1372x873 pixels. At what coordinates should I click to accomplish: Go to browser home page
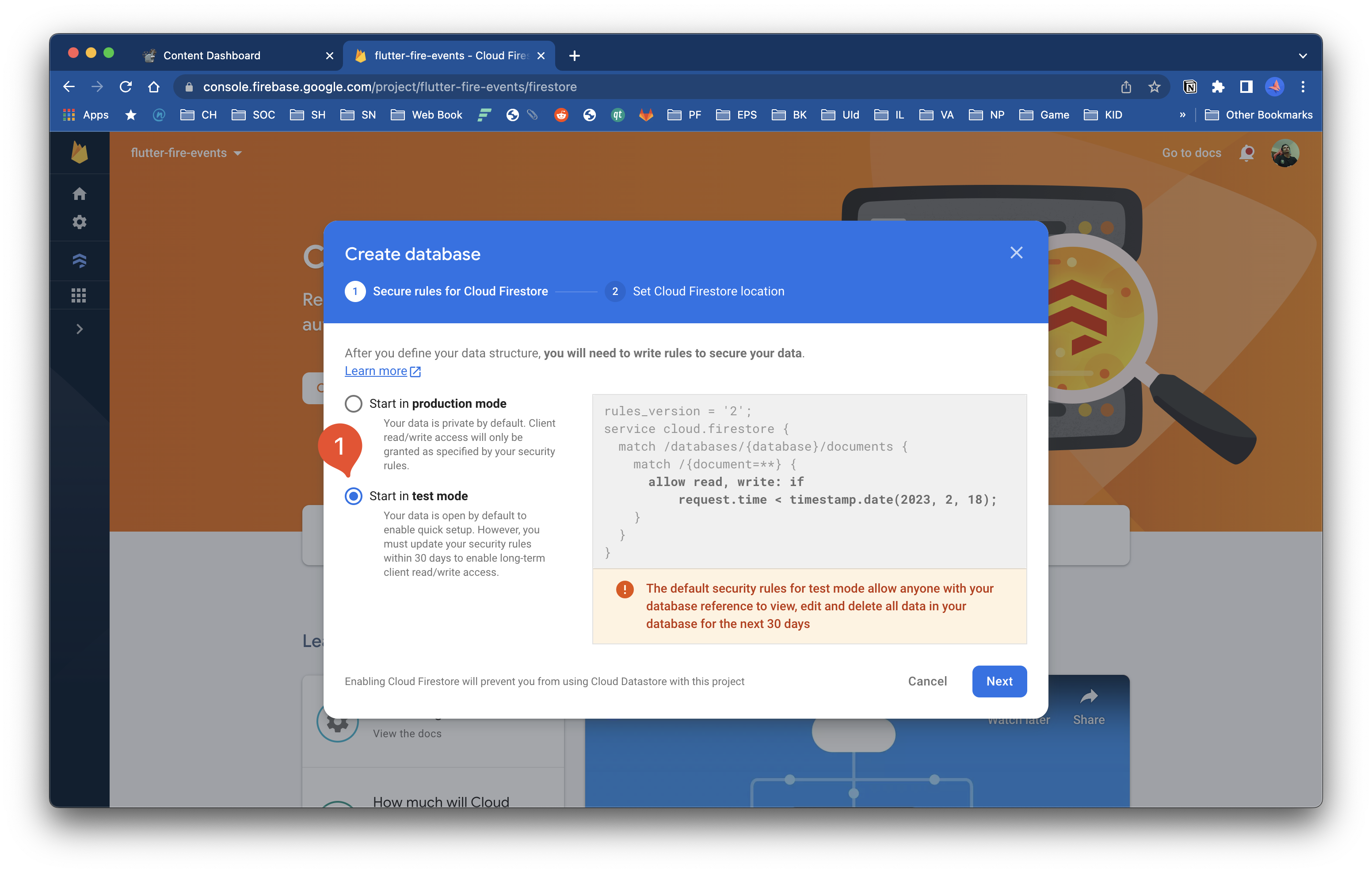coord(154,87)
